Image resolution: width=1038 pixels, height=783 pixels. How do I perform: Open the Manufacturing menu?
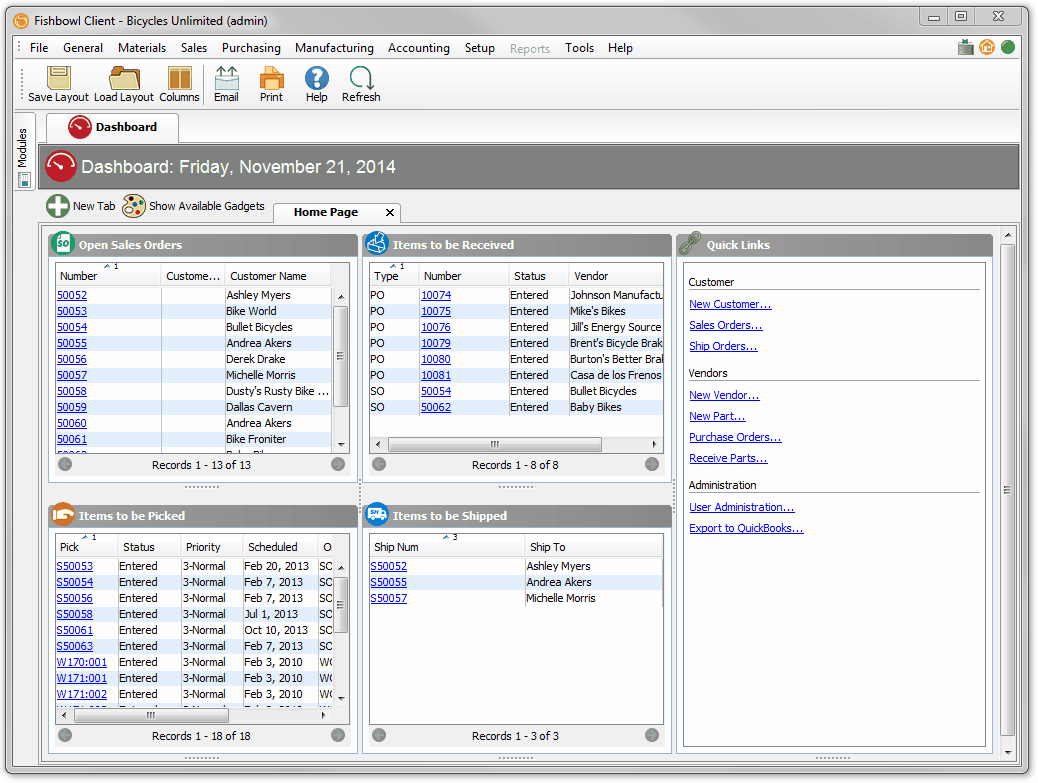[334, 48]
